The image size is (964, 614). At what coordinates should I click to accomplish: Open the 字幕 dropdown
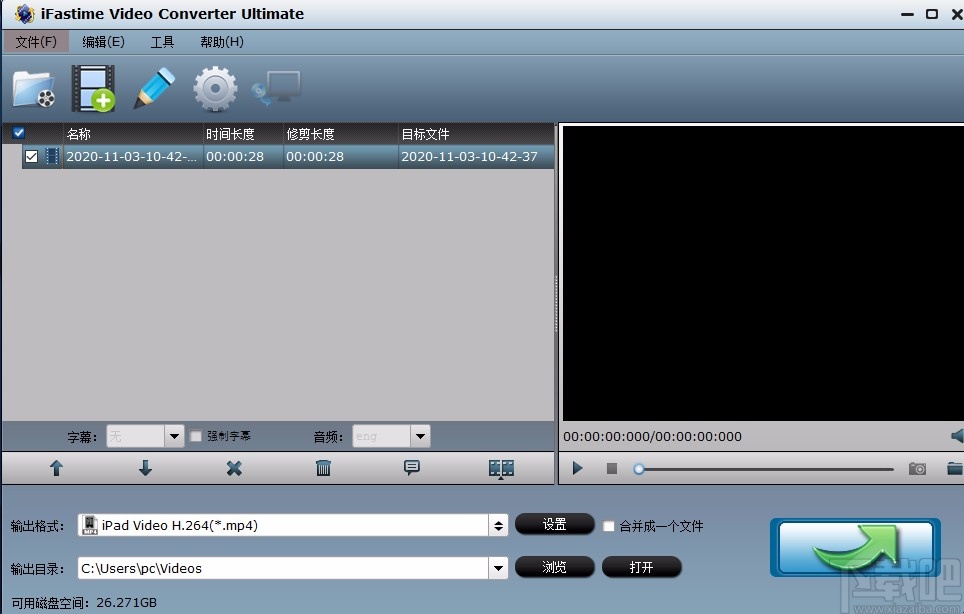[x=174, y=436]
